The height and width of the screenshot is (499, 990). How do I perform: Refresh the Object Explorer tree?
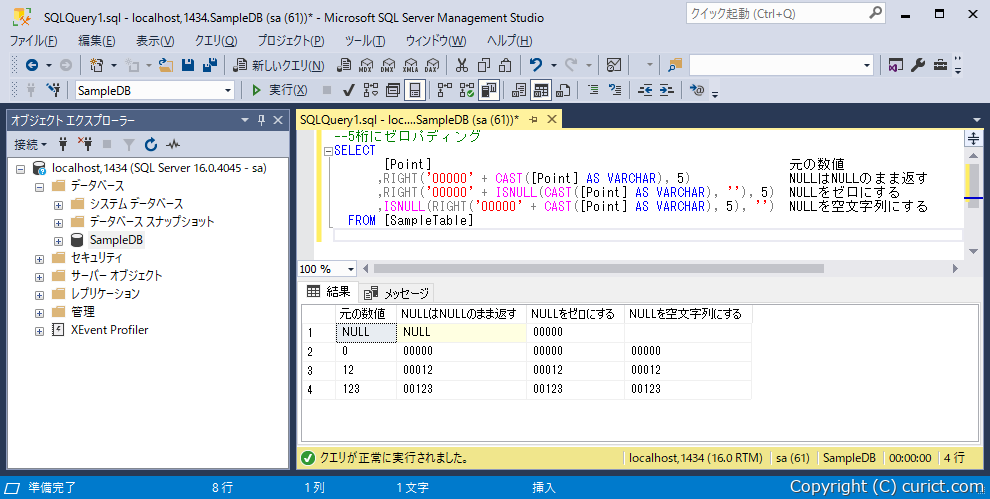point(150,145)
